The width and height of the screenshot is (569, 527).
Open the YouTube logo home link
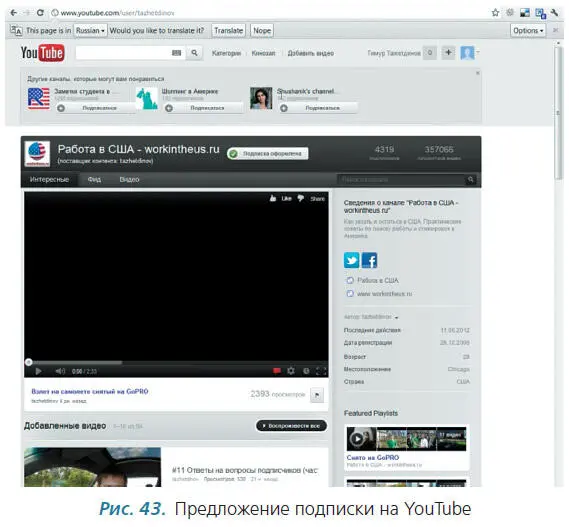tap(42, 53)
